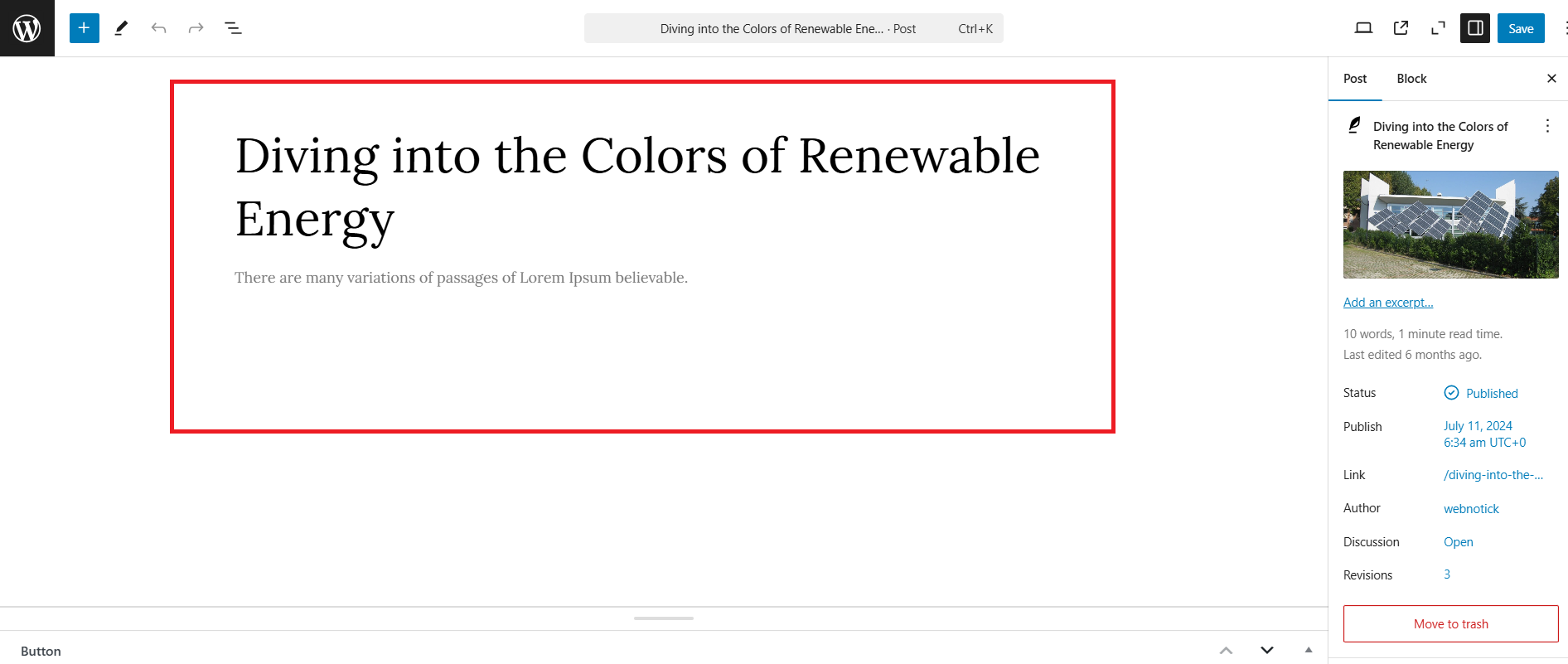Collapse the Button meta box panel
The width and height of the screenshot is (1568, 664).
(1309, 650)
